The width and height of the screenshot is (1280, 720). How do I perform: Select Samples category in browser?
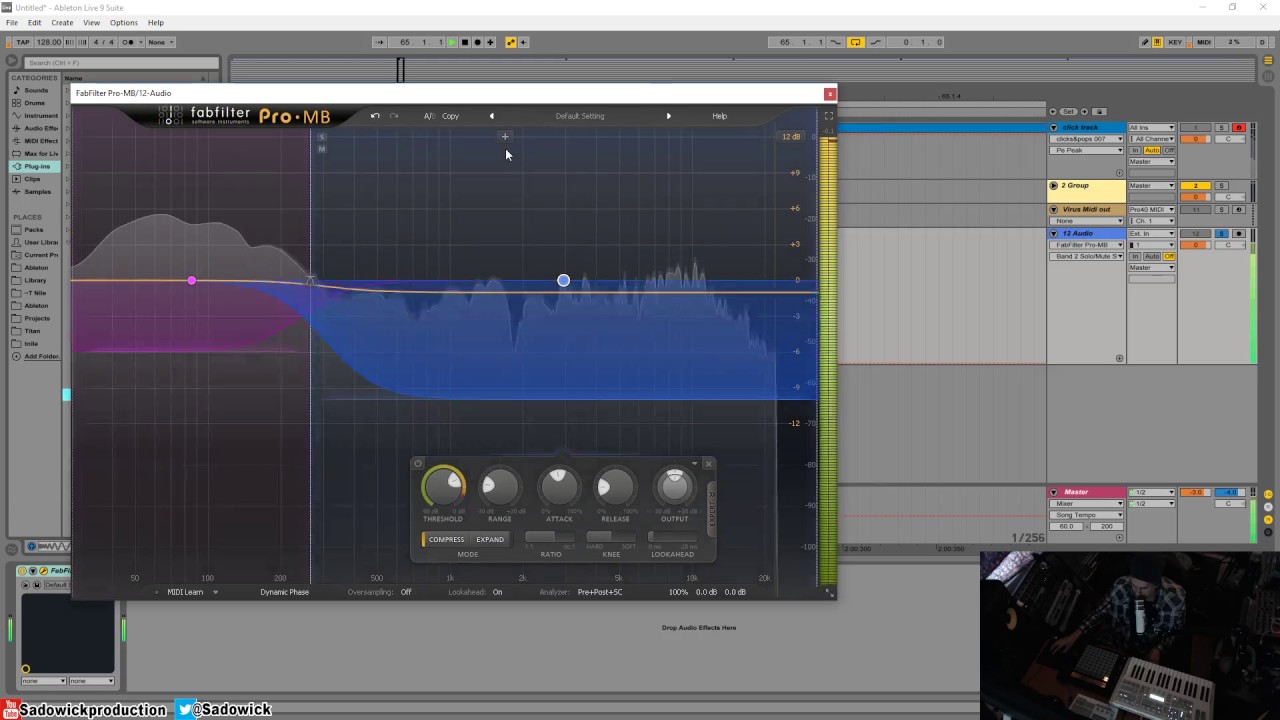tap(38, 191)
